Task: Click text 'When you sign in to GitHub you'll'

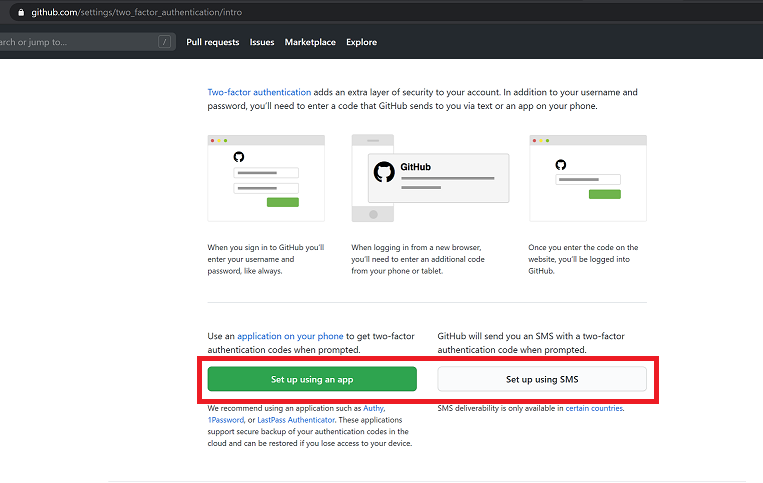Action: [x=266, y=248]
